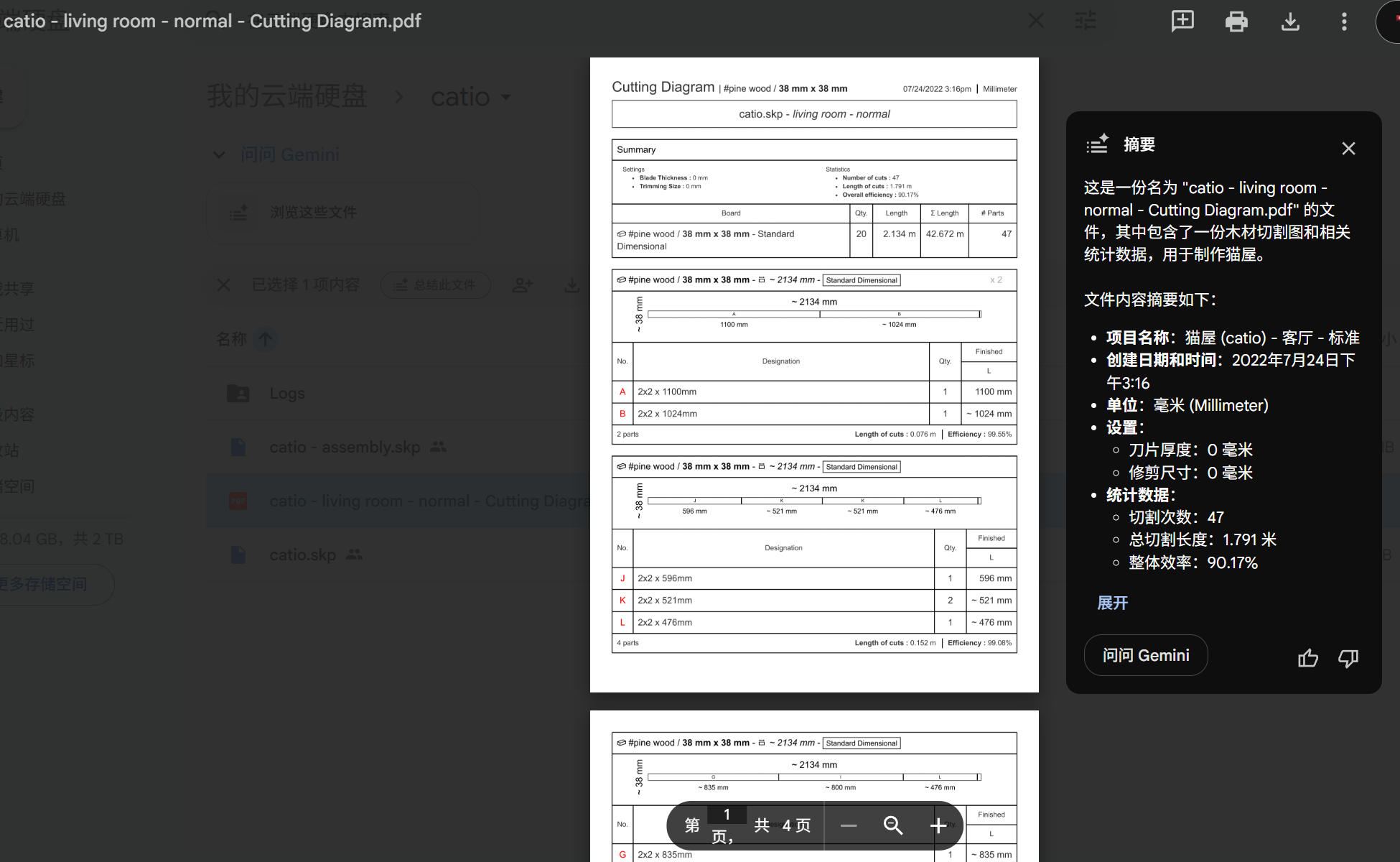Toggle name sort direction arrow
The width and height of the screenshot is (1400, 862).
coord(266,339)
